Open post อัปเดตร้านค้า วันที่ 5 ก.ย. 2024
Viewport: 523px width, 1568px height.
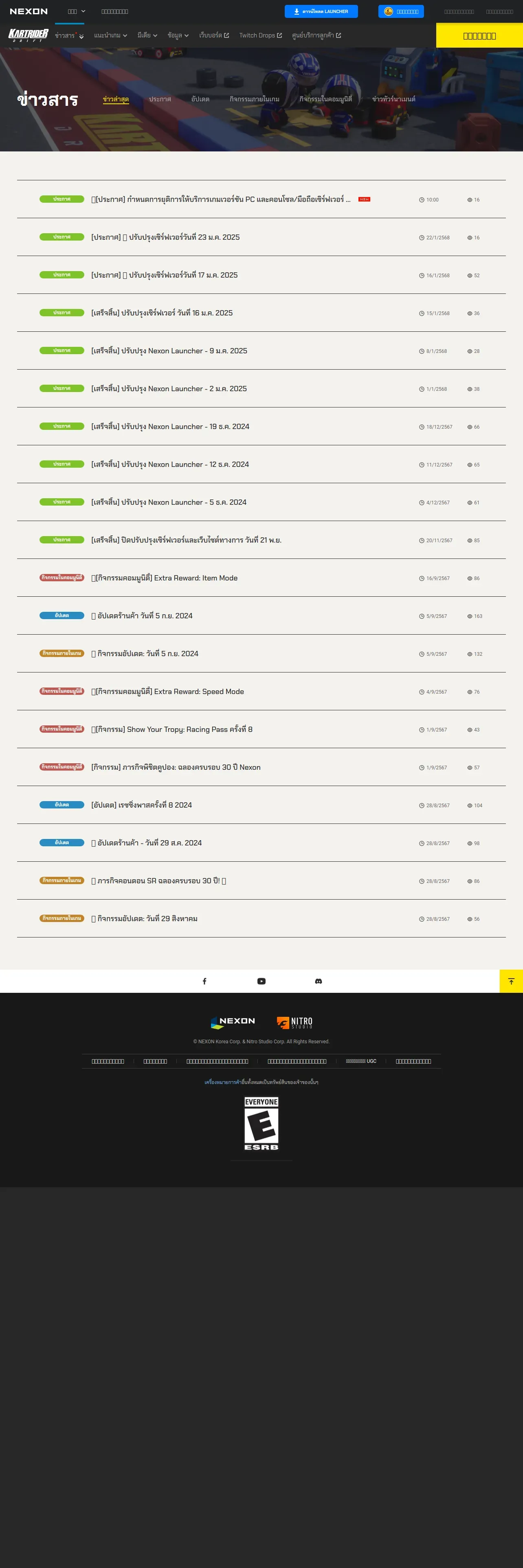142,616
